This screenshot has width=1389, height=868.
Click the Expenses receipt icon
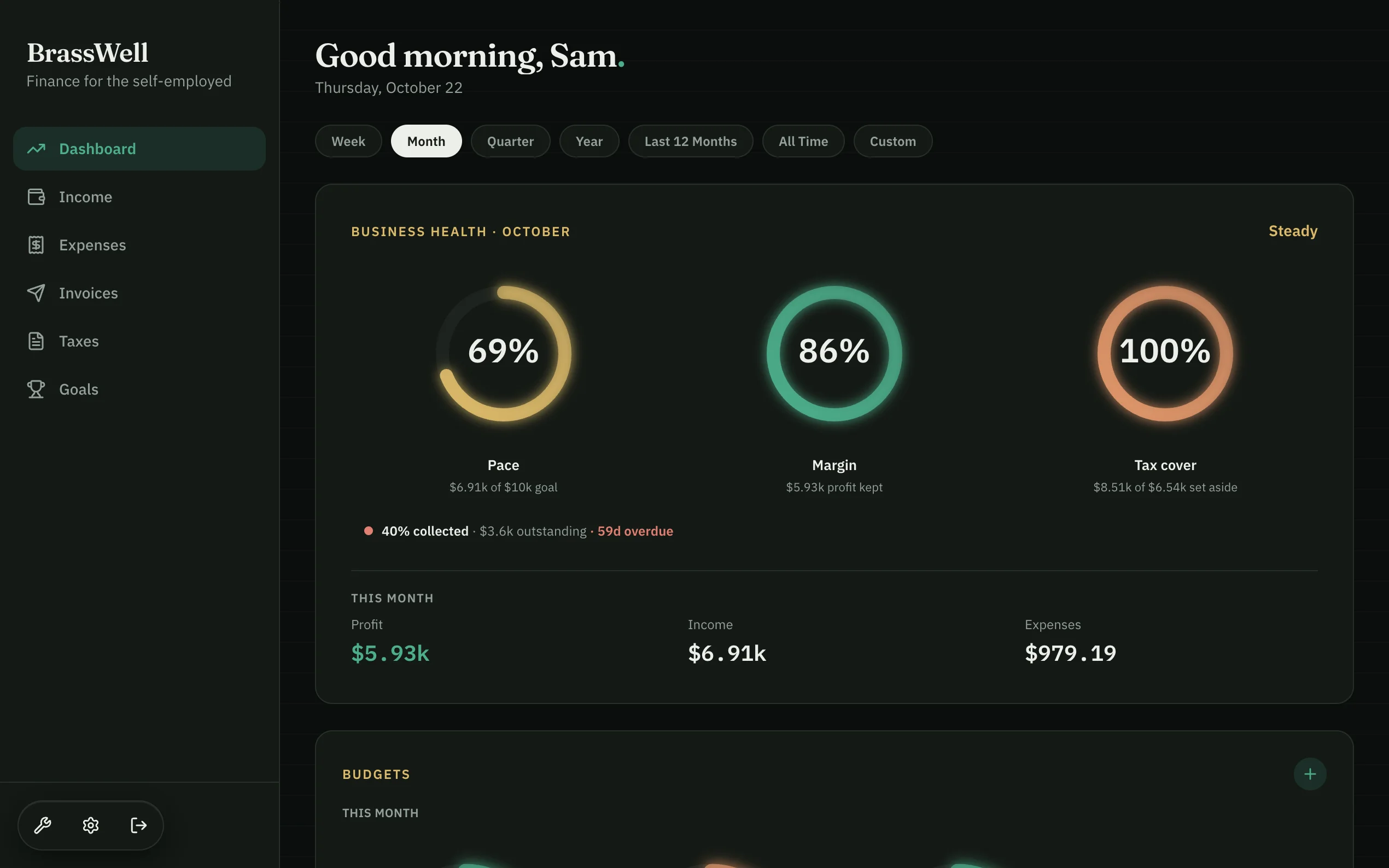[36, 245]
